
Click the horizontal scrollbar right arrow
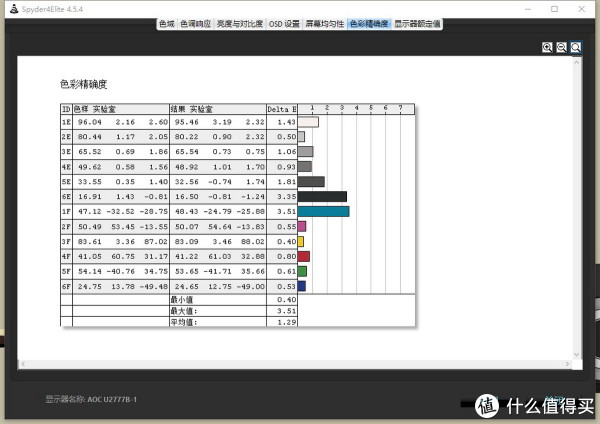[567, 364]
